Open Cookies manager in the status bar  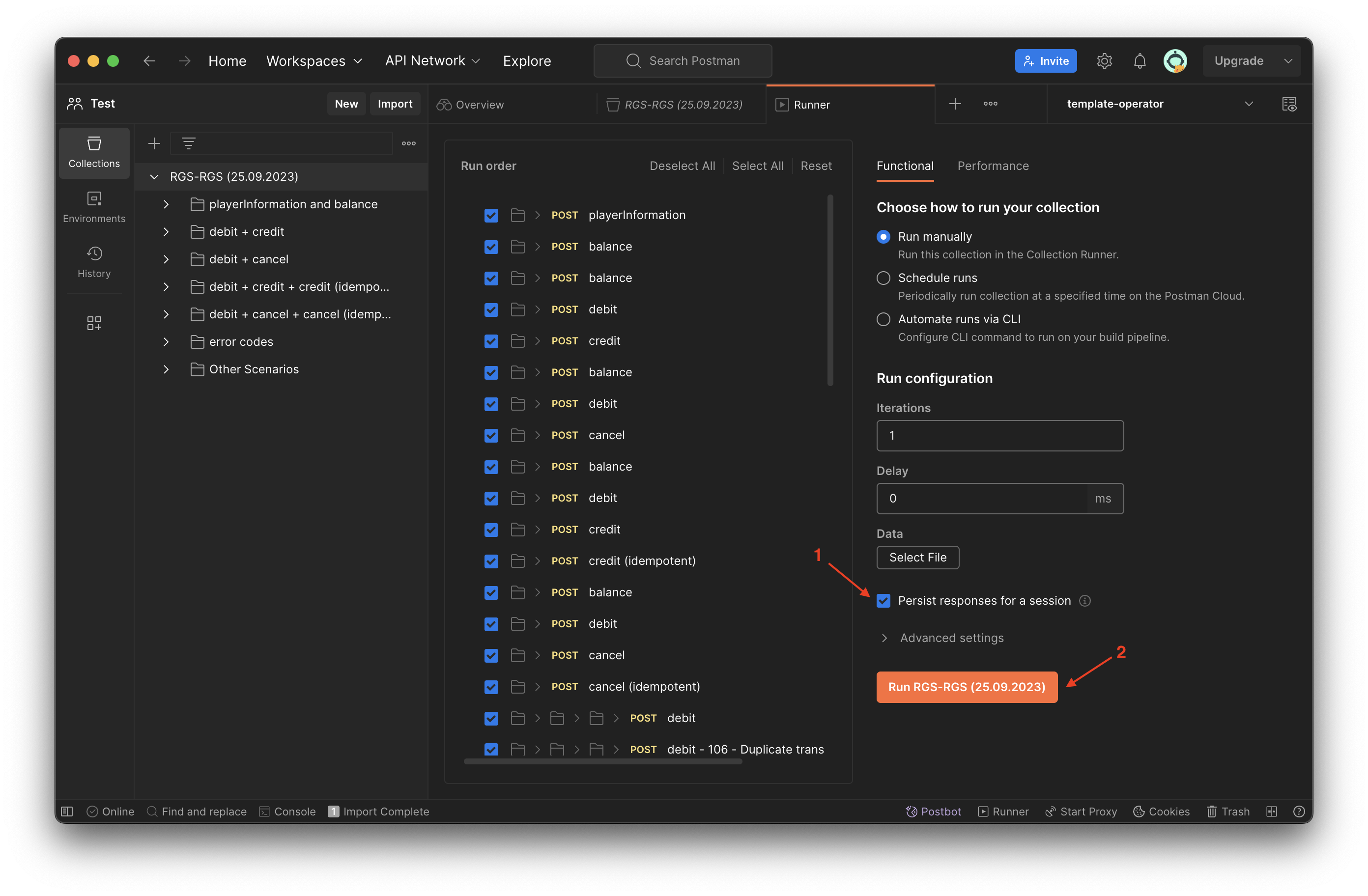pyautogui.click(x=1161, y=811)
